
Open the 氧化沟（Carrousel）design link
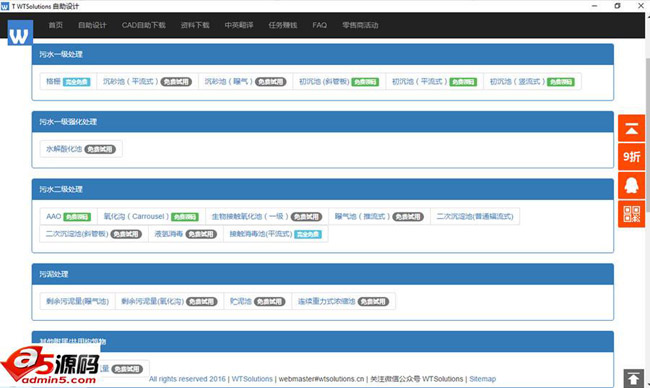[x=151, y=217]
